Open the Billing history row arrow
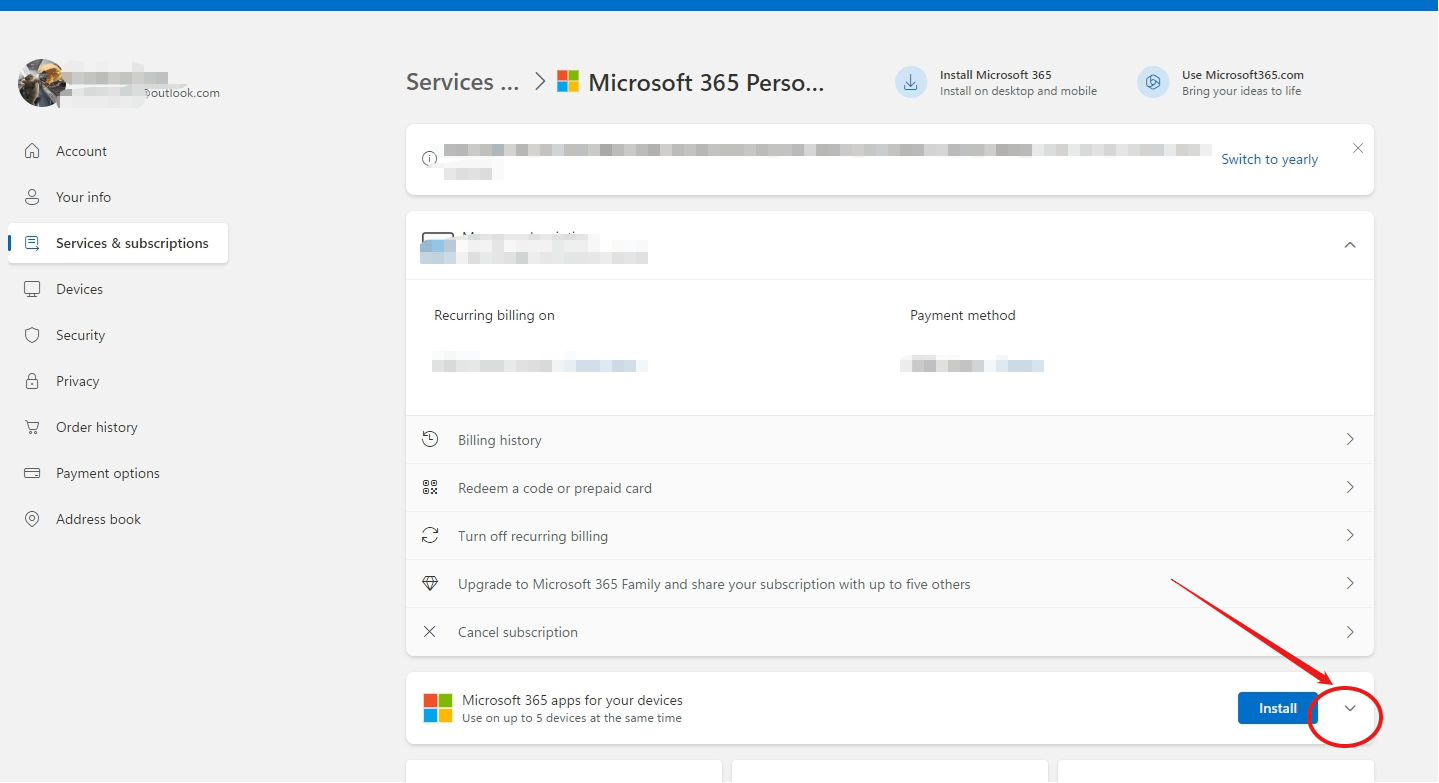1439x783 pixels. (x=1350, y=439)
